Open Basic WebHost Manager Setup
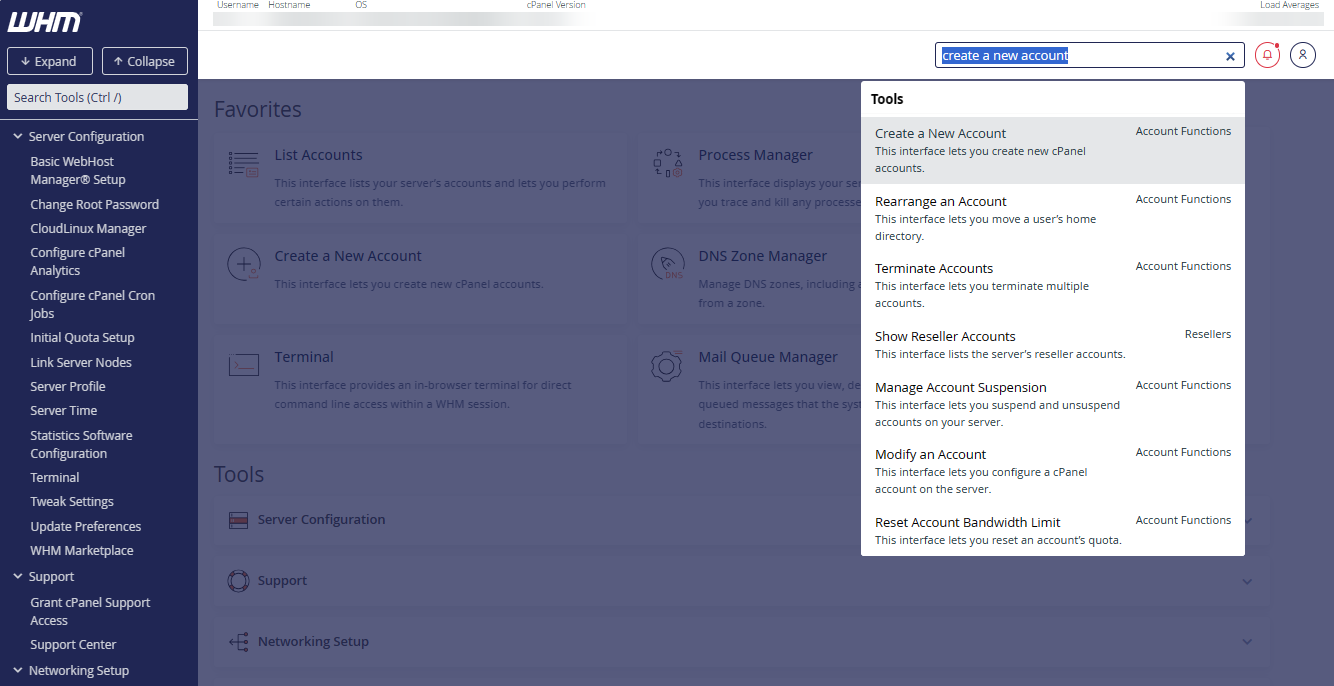This screenshot has height=686, width=1334. coord(78,171)
